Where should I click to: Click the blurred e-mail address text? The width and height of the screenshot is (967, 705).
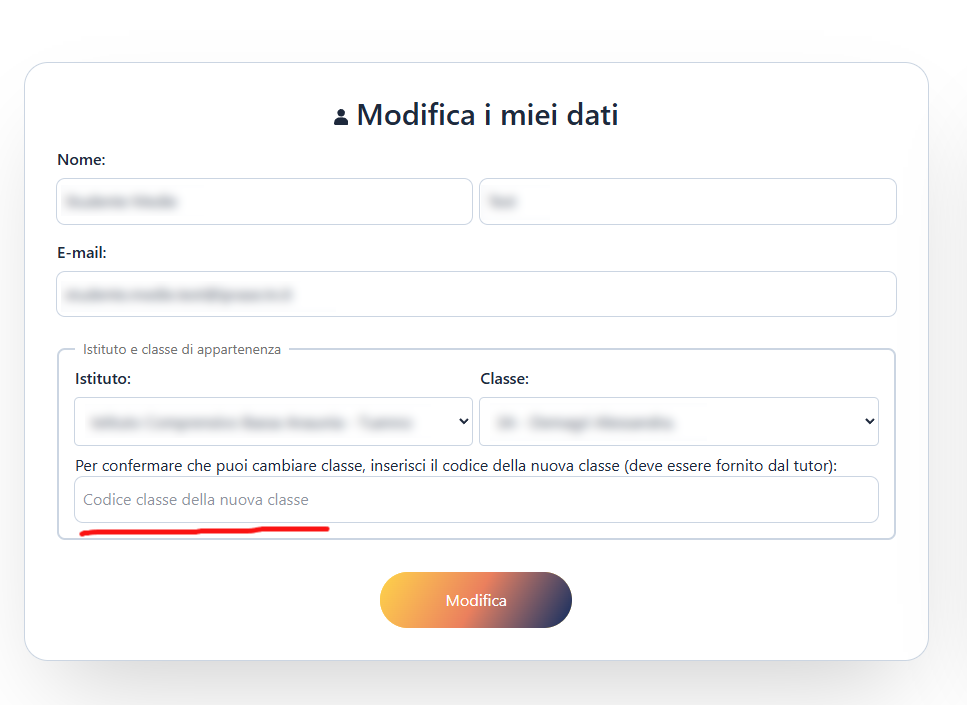pos(182,295)
